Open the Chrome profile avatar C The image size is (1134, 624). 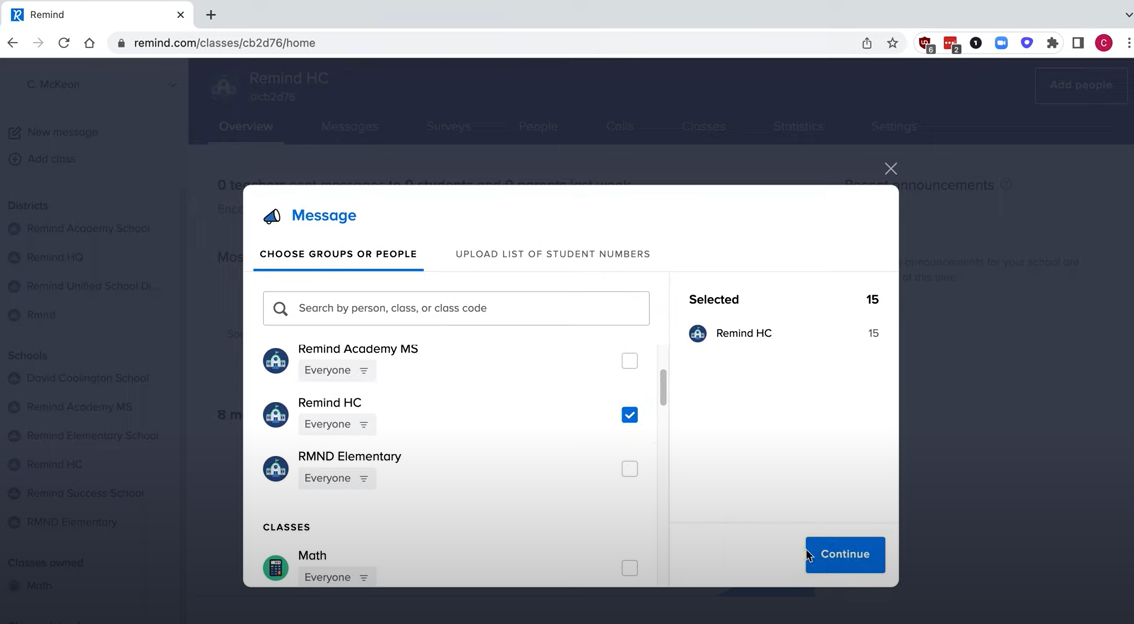(1104, 43)
